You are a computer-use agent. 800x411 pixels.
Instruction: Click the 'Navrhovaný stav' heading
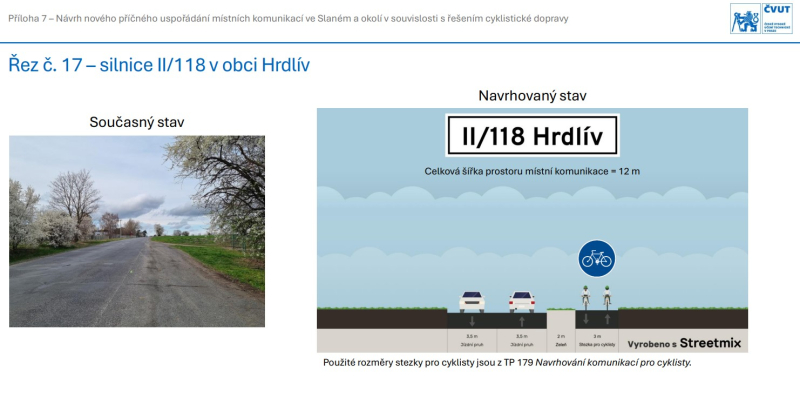[x=532, y=96]
